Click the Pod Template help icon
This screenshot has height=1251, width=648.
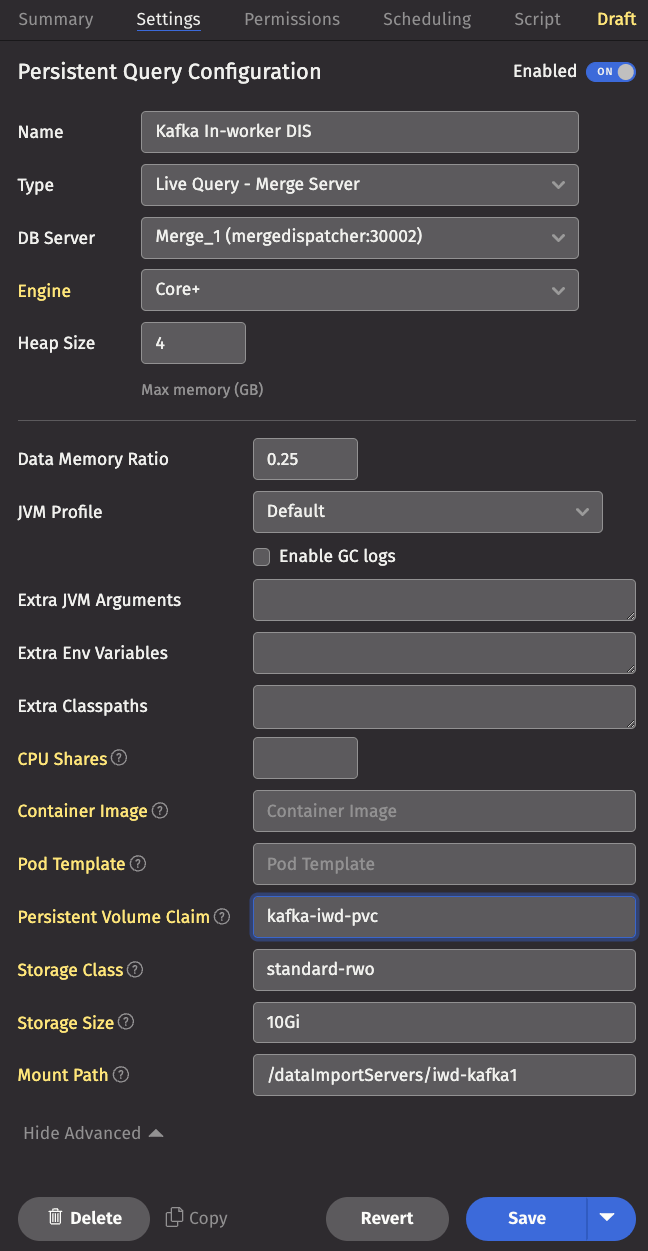[138, 864]
